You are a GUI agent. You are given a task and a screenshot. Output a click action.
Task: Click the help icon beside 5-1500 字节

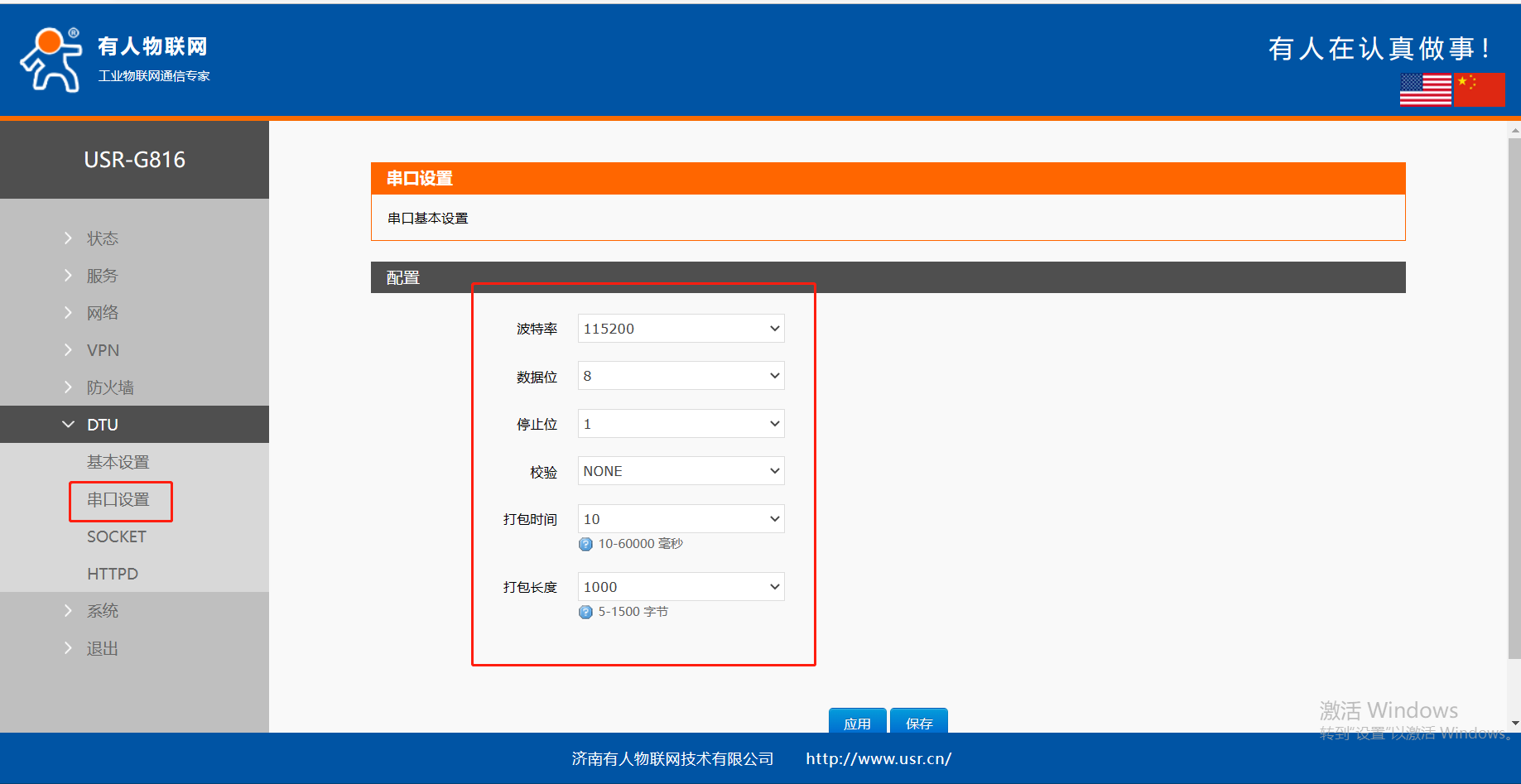coord(585,612)
